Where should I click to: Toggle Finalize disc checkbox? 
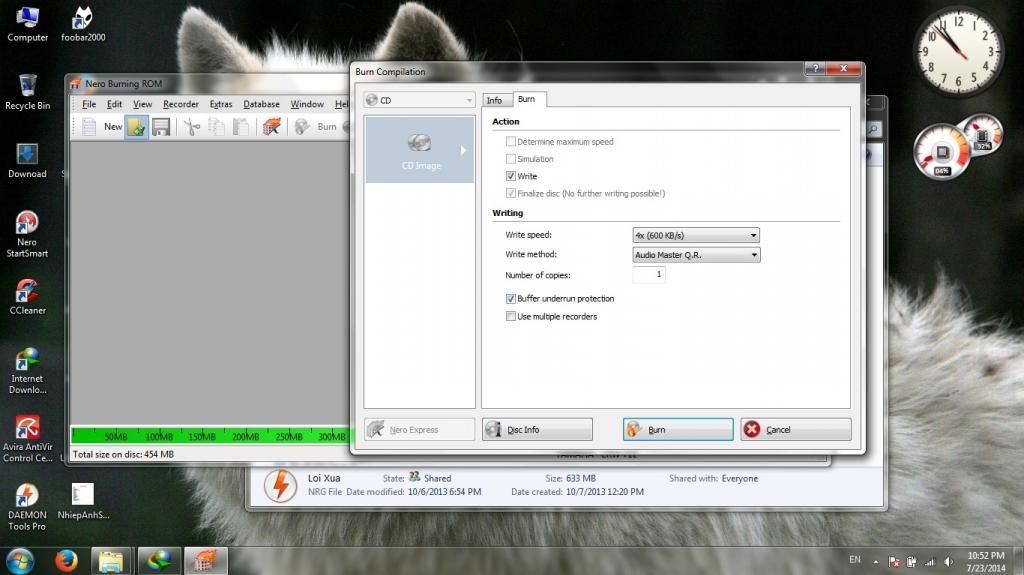[x=511, y=193]
